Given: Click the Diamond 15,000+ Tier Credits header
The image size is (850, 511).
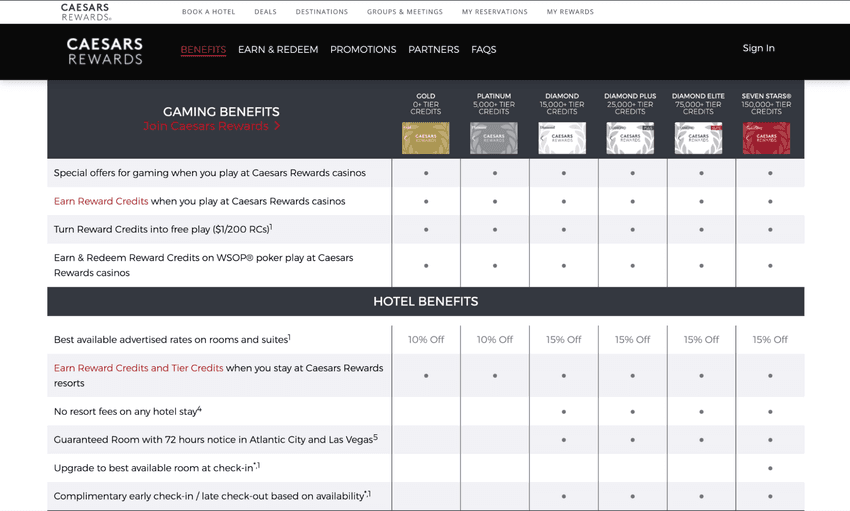Looking at the screenshot, I should [x=562, y=104].
